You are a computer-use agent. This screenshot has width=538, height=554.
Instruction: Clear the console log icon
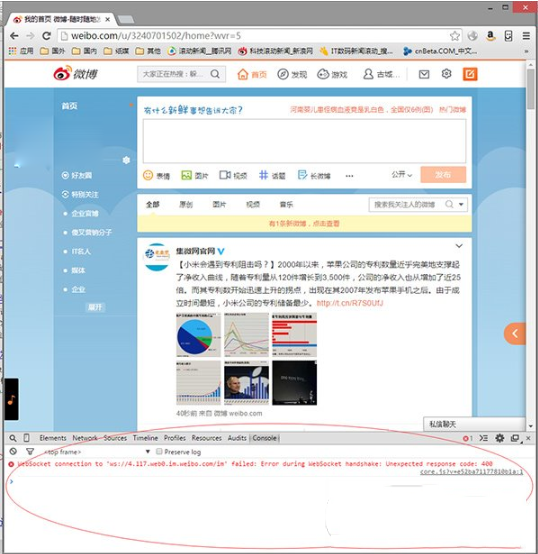[x=13, y=452]
